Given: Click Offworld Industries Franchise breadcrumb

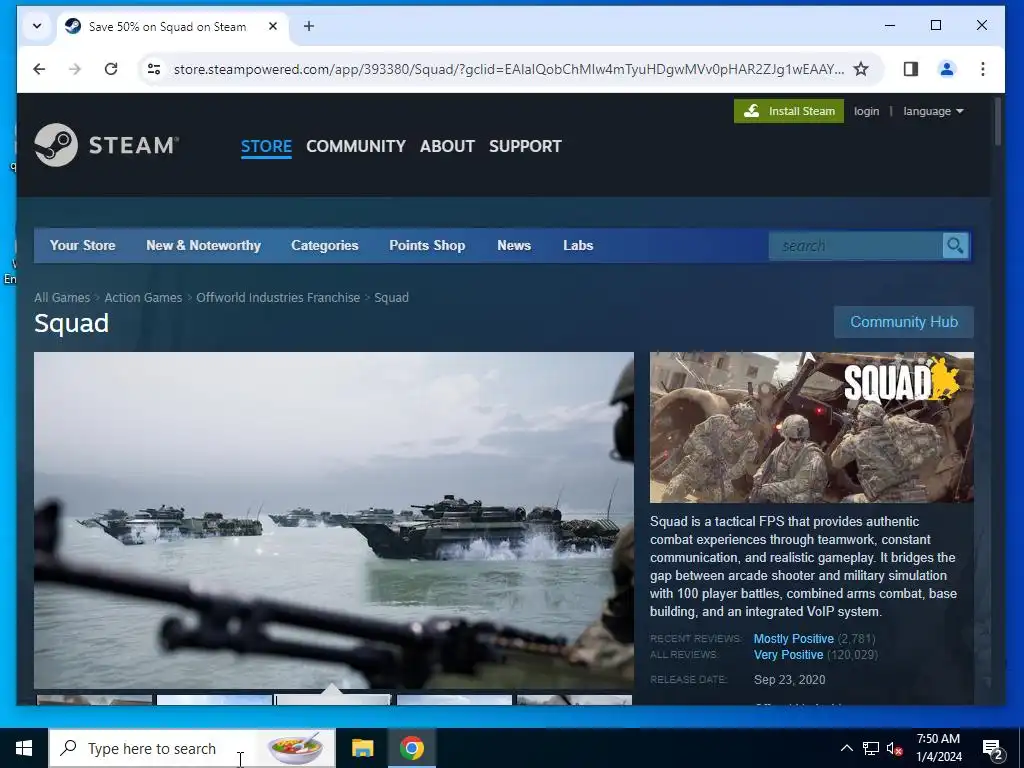Looking at the screenshot, I should point(278,298).
